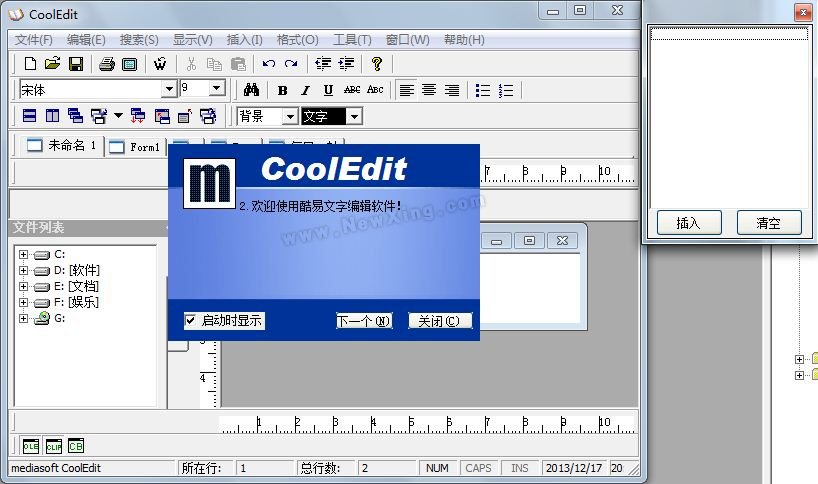The image size is (818, 484).
Task: Click the CB icon in bottom toolbar
Action: pyautogui.click(x=76, y=446)
